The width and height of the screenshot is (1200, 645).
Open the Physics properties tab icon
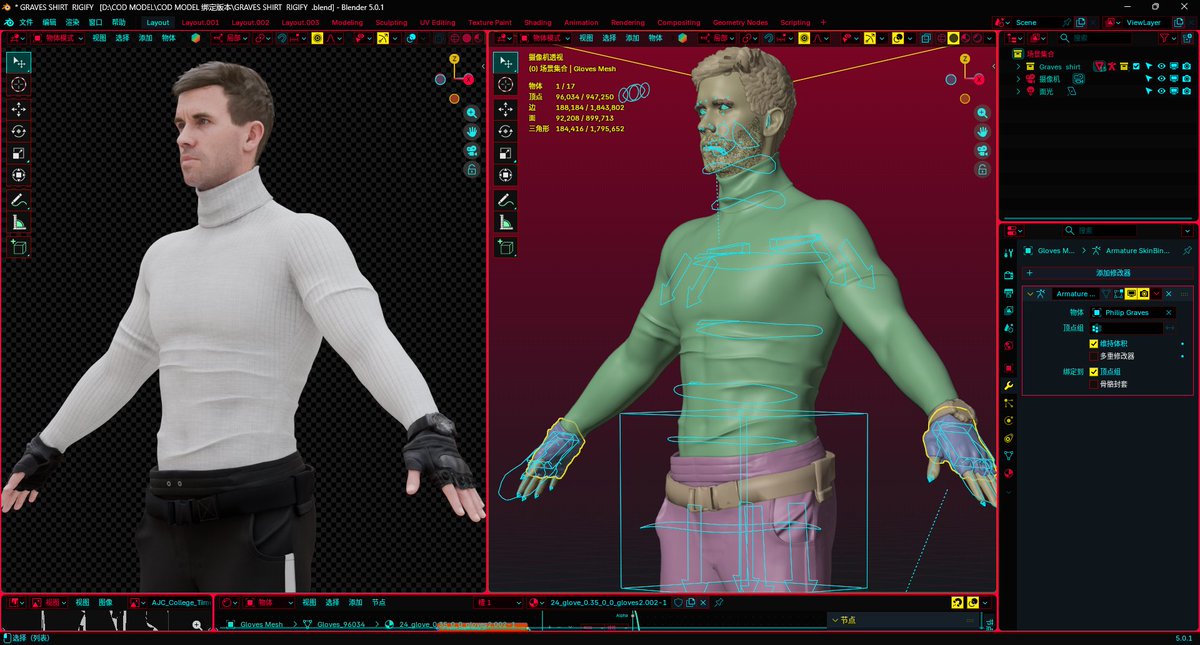(1008, 420)
